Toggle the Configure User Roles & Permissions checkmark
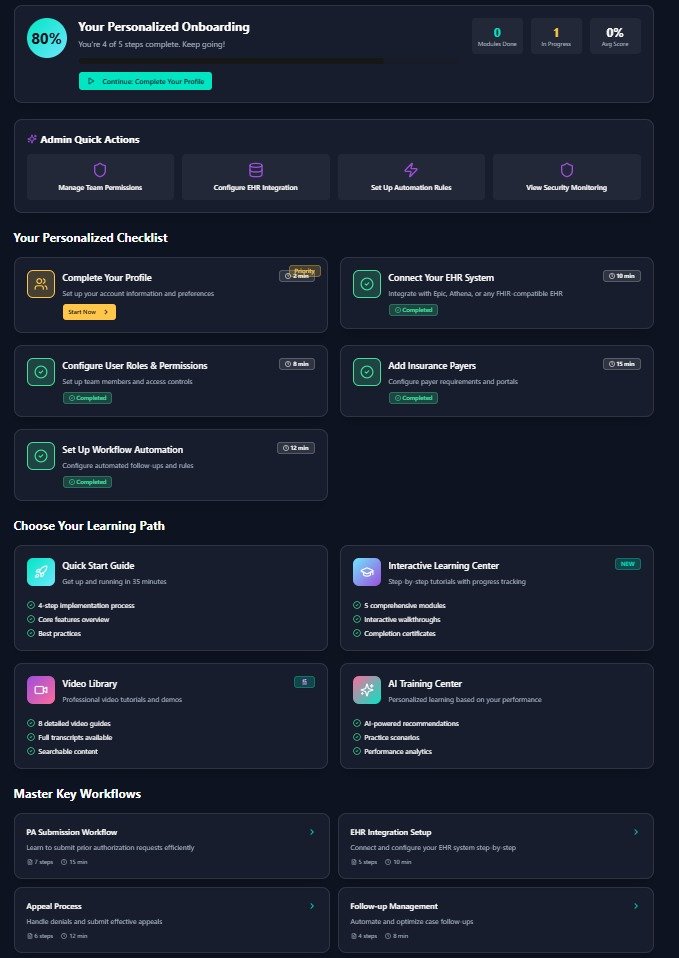Viewport: 679px width, 958px height. (x=41, y=372)
